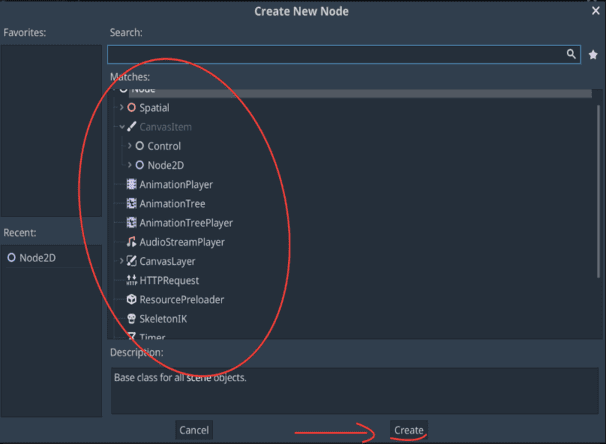Screen dimensions: 606x444
Task: Click the SkeletonIK skull icon
Action: click(x=131, y=319)
